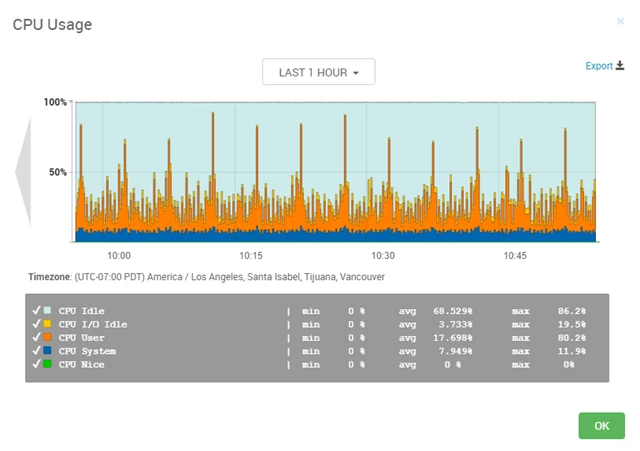This screenshot has height=451, width=640.
Task: Click the dark blue CPU System swatch
Action: (x=48, y=351)
